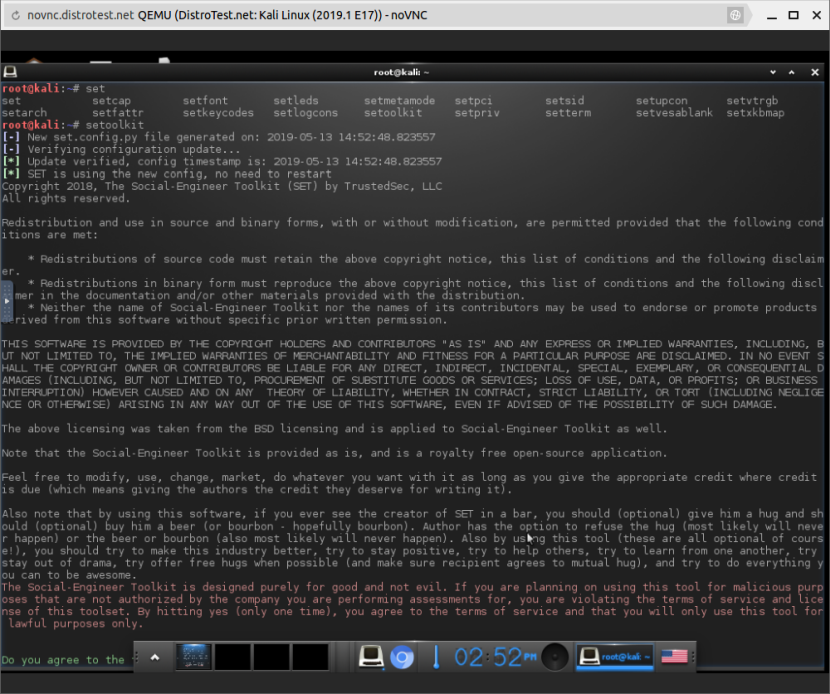Click 'setarch' in the completion list
830x694 pixels.
[24, 113]
